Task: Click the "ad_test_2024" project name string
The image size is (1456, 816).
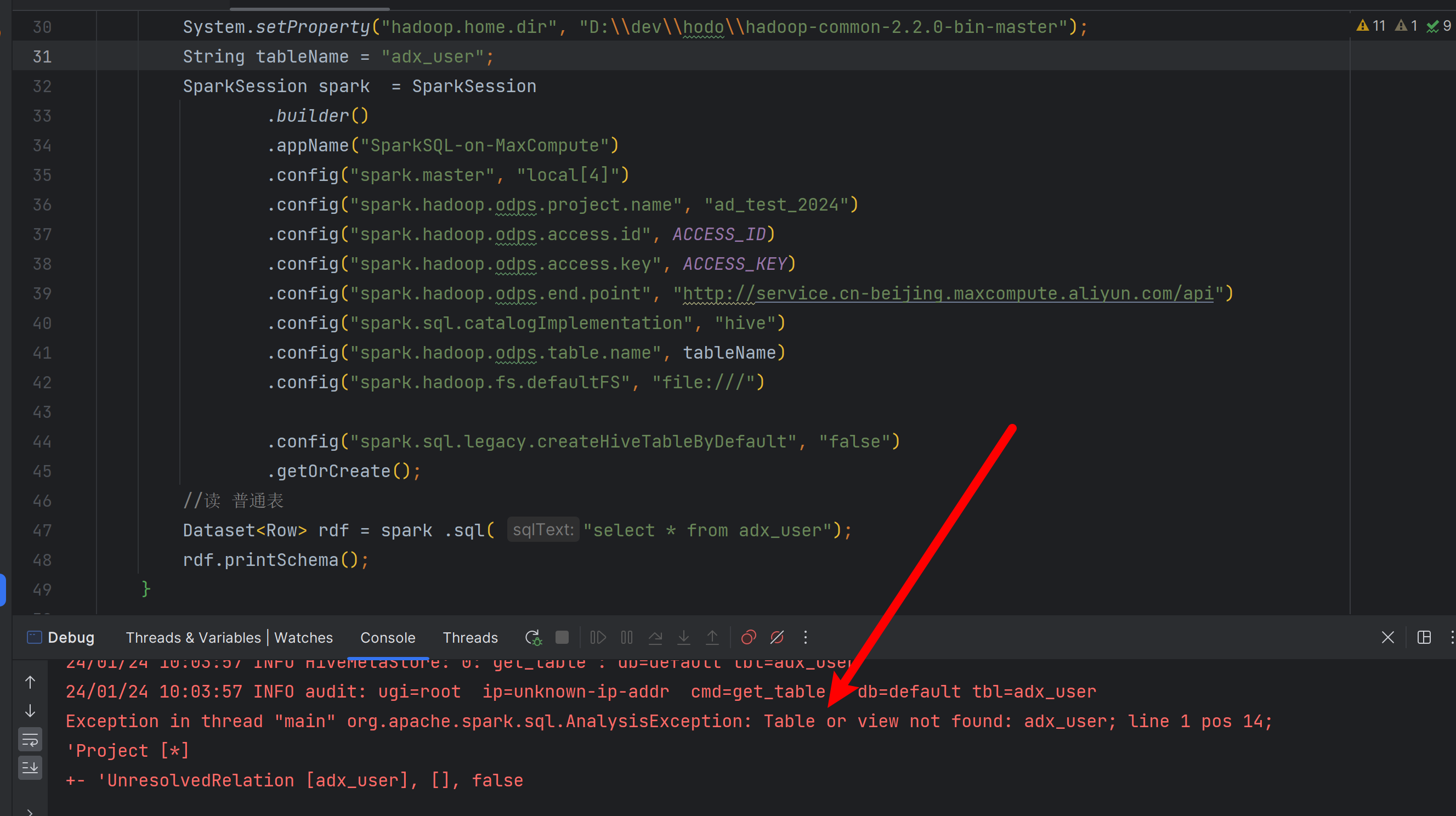Action: click(776, 205)
